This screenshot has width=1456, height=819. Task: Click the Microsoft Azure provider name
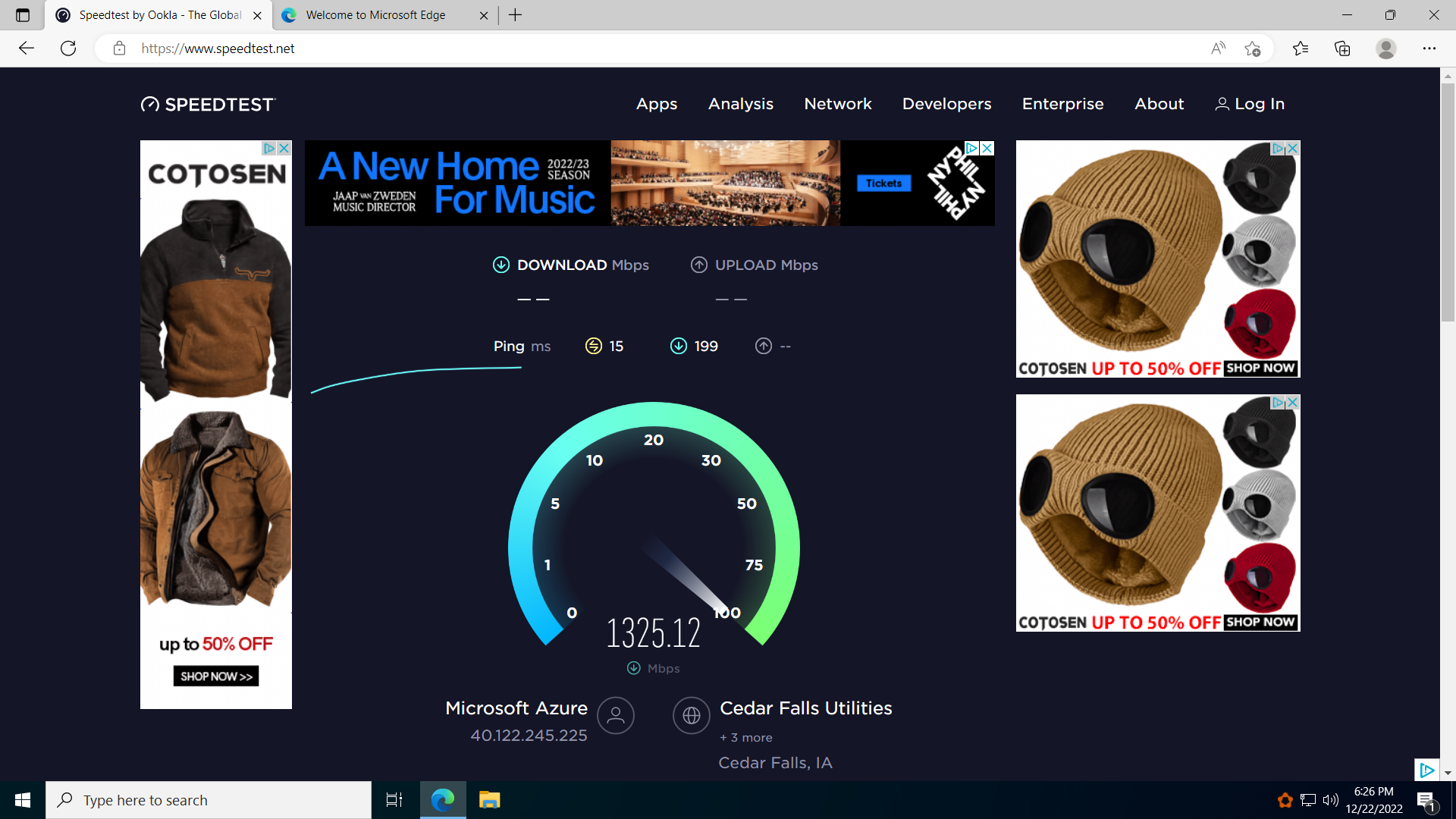pos(516,708)
